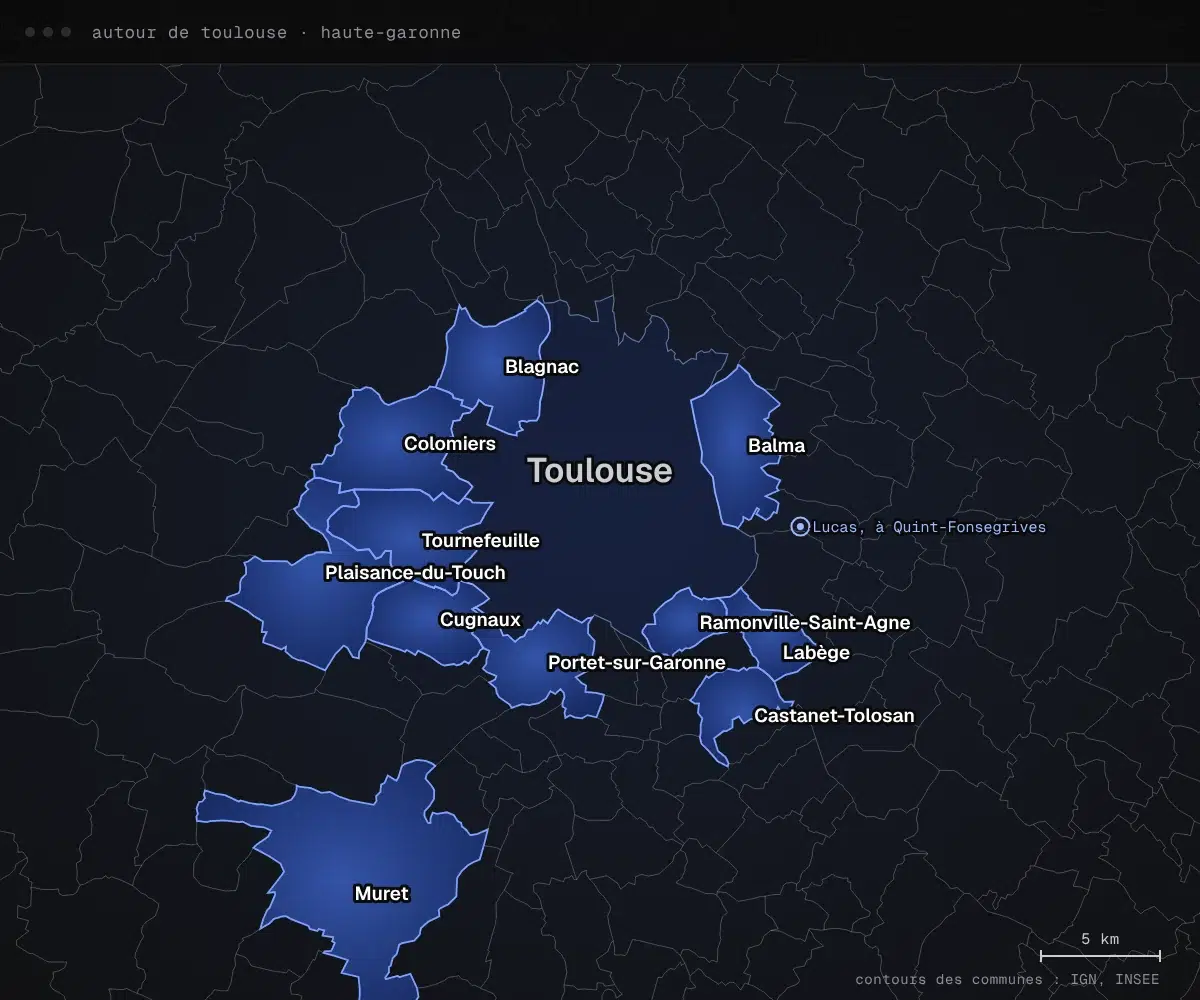Select the Castanet-Tolosan label
The width and height of the screenshot is (1200, 1000).
[834, 716]
